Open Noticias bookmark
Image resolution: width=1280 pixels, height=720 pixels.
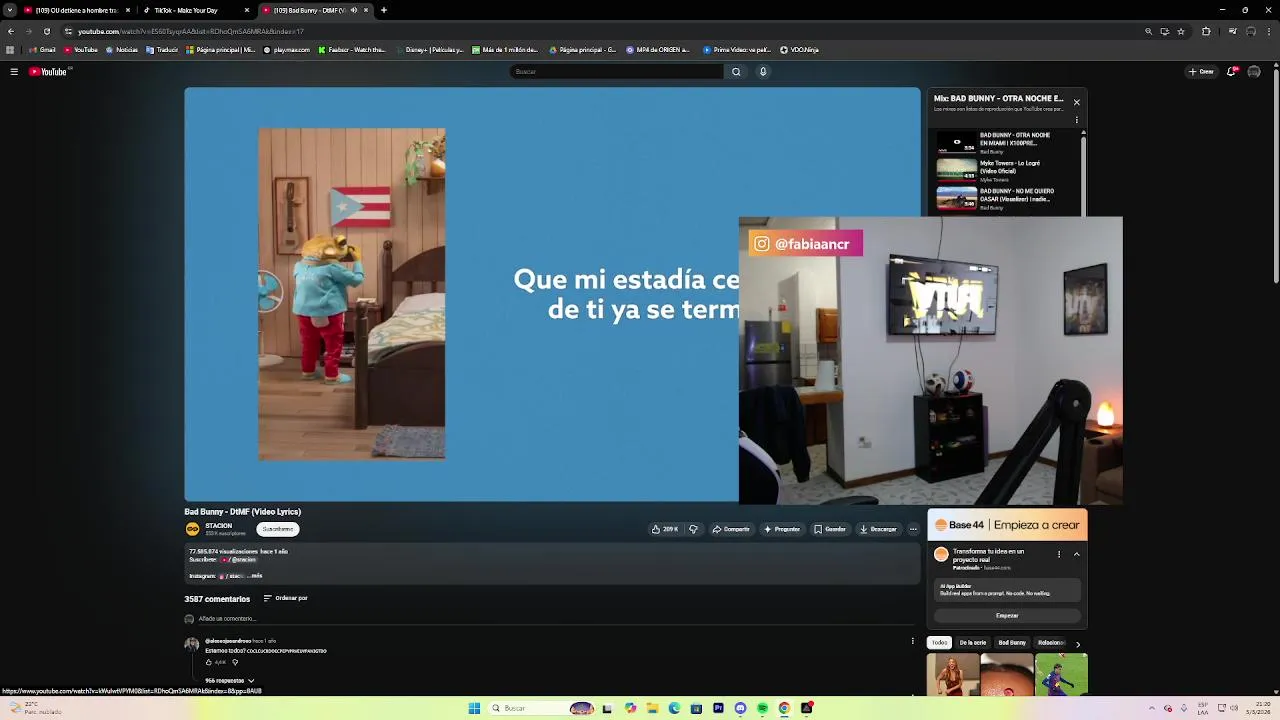pos(122,49)
